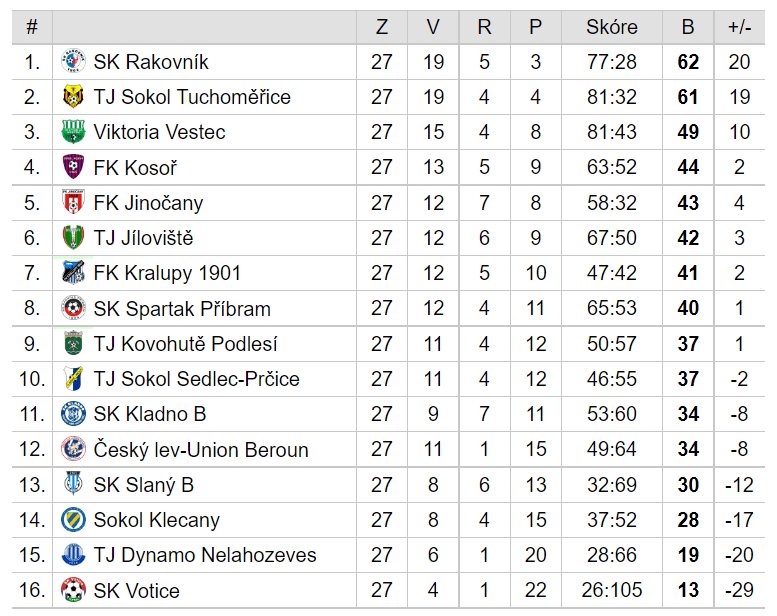This screenshot has height=616, width=777.
Task: Sort by the Skóre column header
Action: (x=611, y=27)
